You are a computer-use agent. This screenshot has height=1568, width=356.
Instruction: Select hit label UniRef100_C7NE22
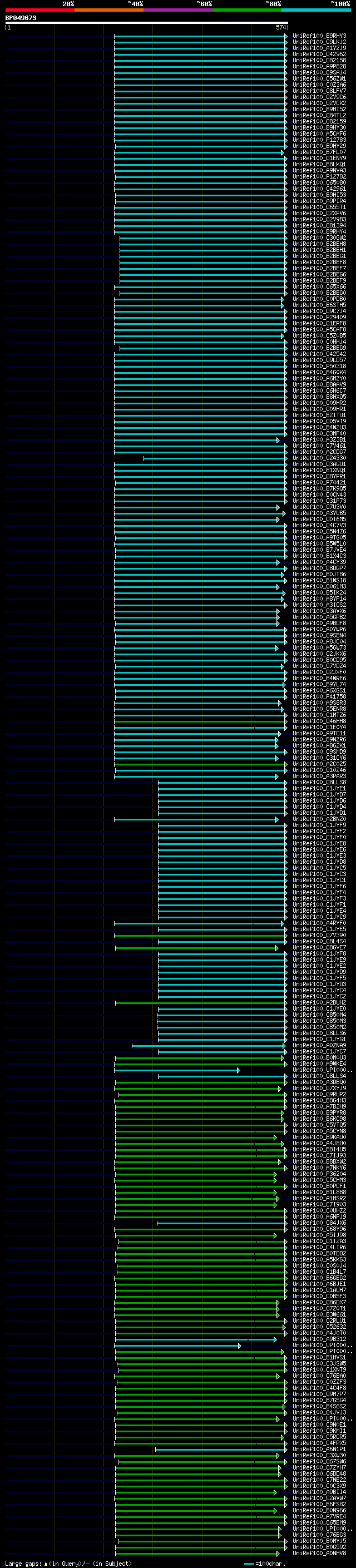pos(319,1480)
